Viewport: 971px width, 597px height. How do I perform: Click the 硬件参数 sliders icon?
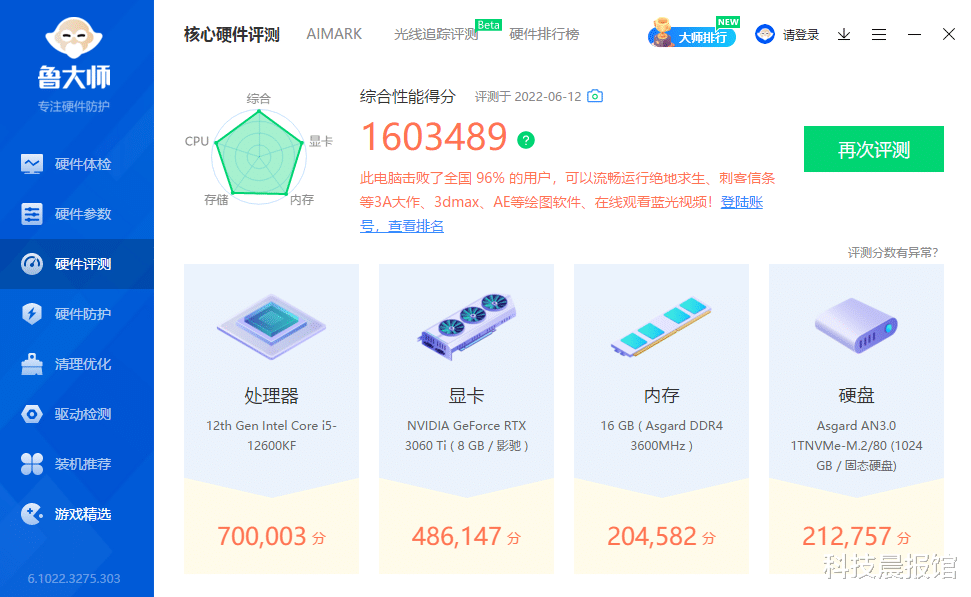(32, 214)
